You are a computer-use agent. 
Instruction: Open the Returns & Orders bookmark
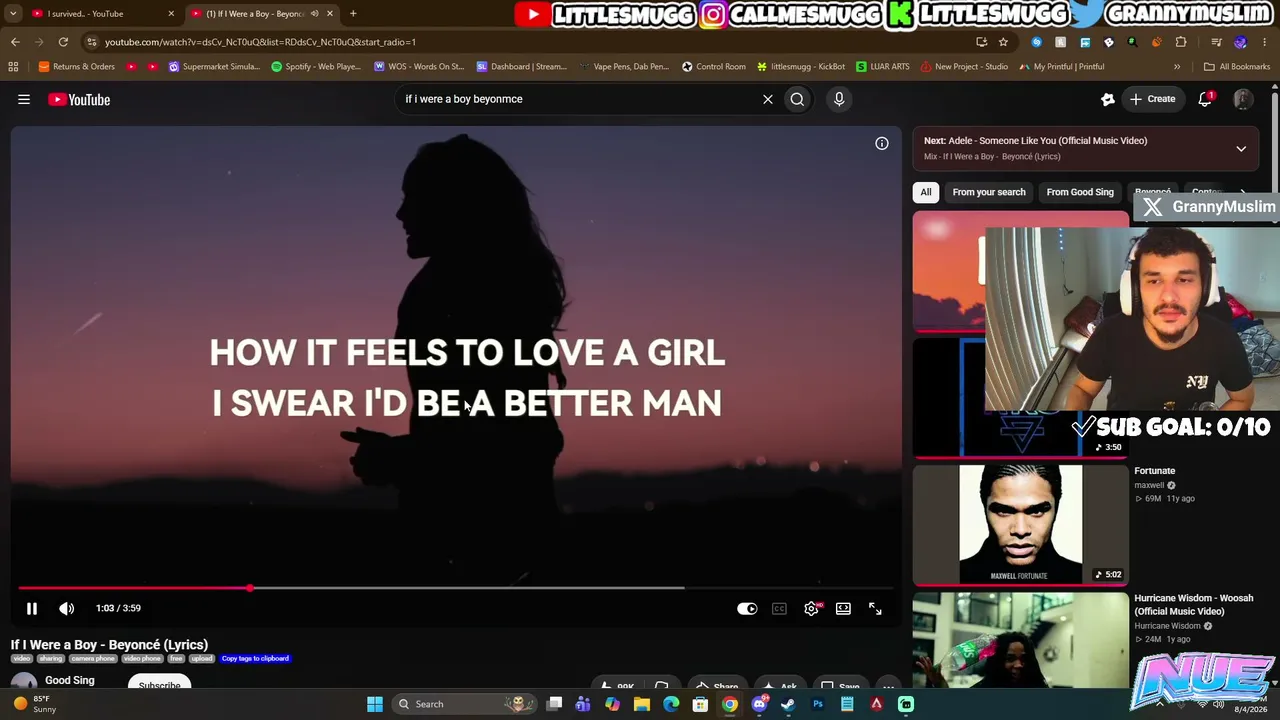tap(77, 67)
